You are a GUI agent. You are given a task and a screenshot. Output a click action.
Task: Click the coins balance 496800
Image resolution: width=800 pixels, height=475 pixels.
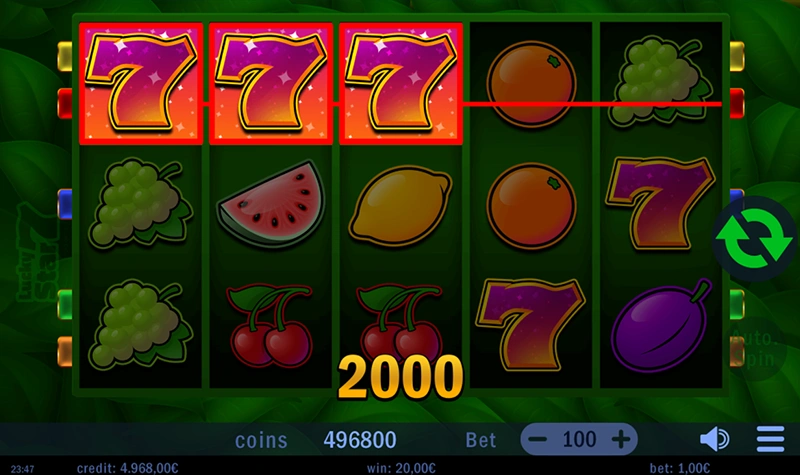(x=360, y=440)
